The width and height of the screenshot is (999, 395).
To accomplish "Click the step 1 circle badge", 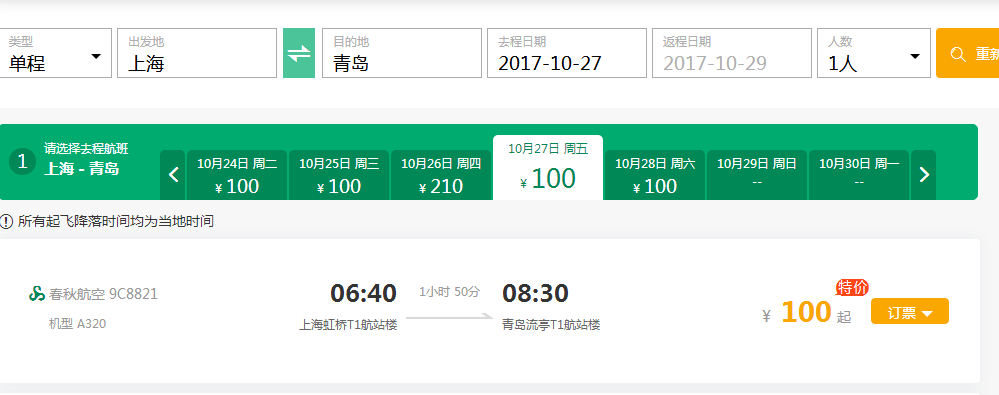I will coord(22,162).
